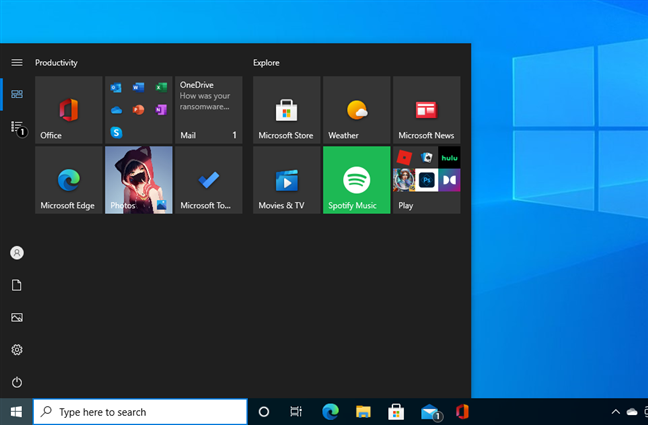This screenshot has width=648, height=425.
Task: Open the Microsoft Edge tile
Action: pyautogui.click(x=69, y=180)
